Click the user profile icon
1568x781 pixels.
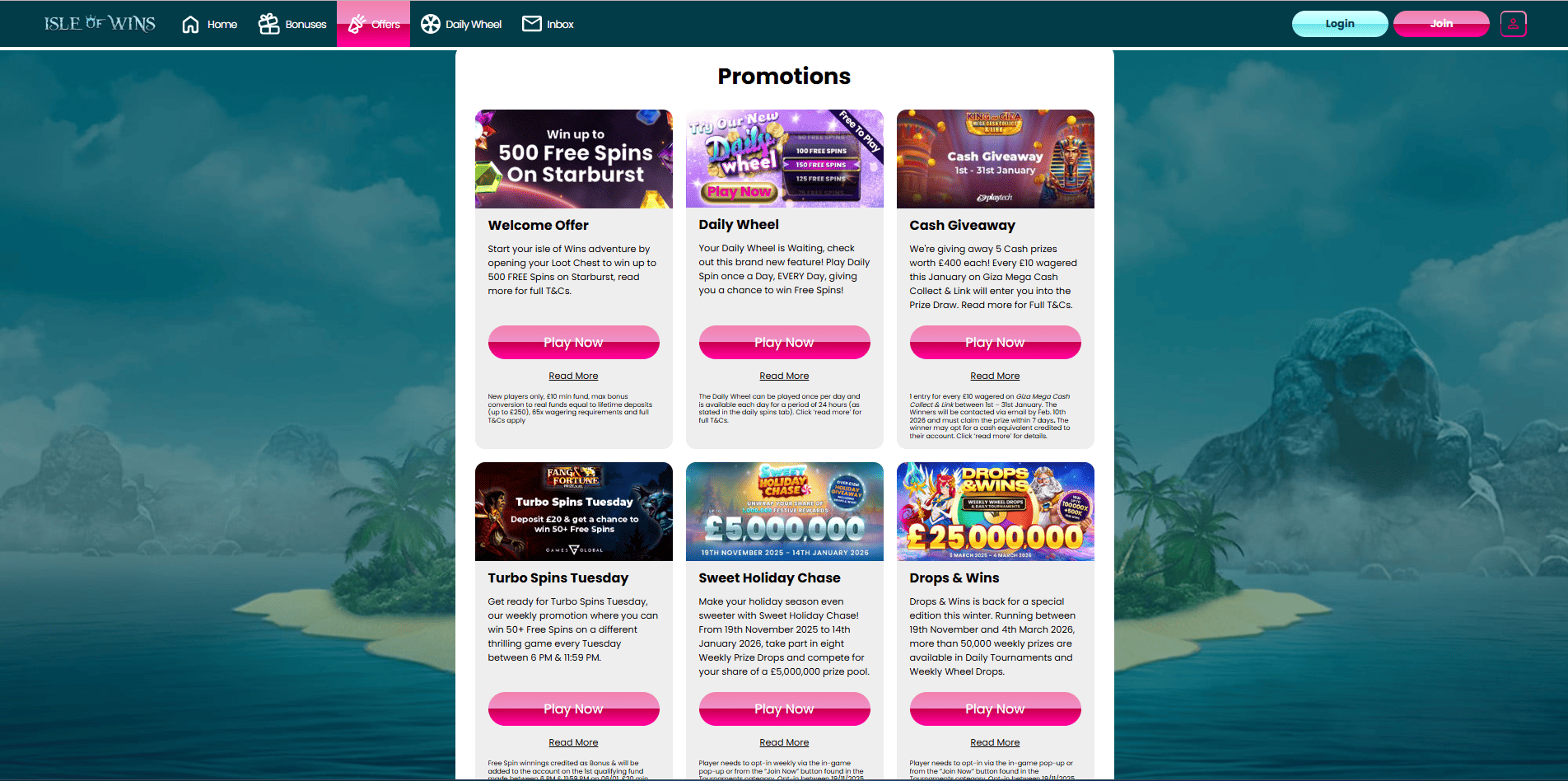[1513, 24]
